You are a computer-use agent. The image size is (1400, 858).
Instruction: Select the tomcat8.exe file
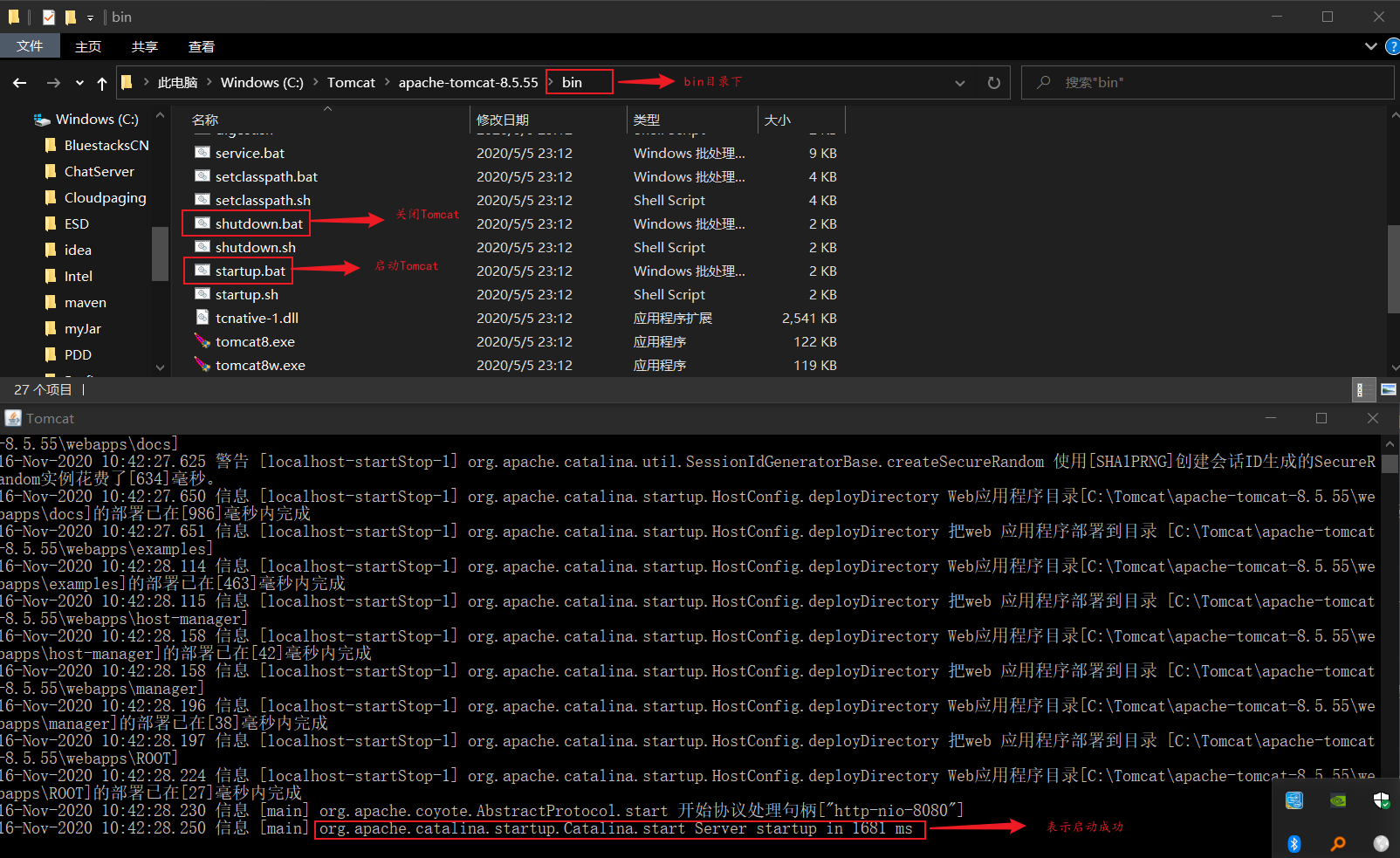pyautogui.click(x=255, y=341)
